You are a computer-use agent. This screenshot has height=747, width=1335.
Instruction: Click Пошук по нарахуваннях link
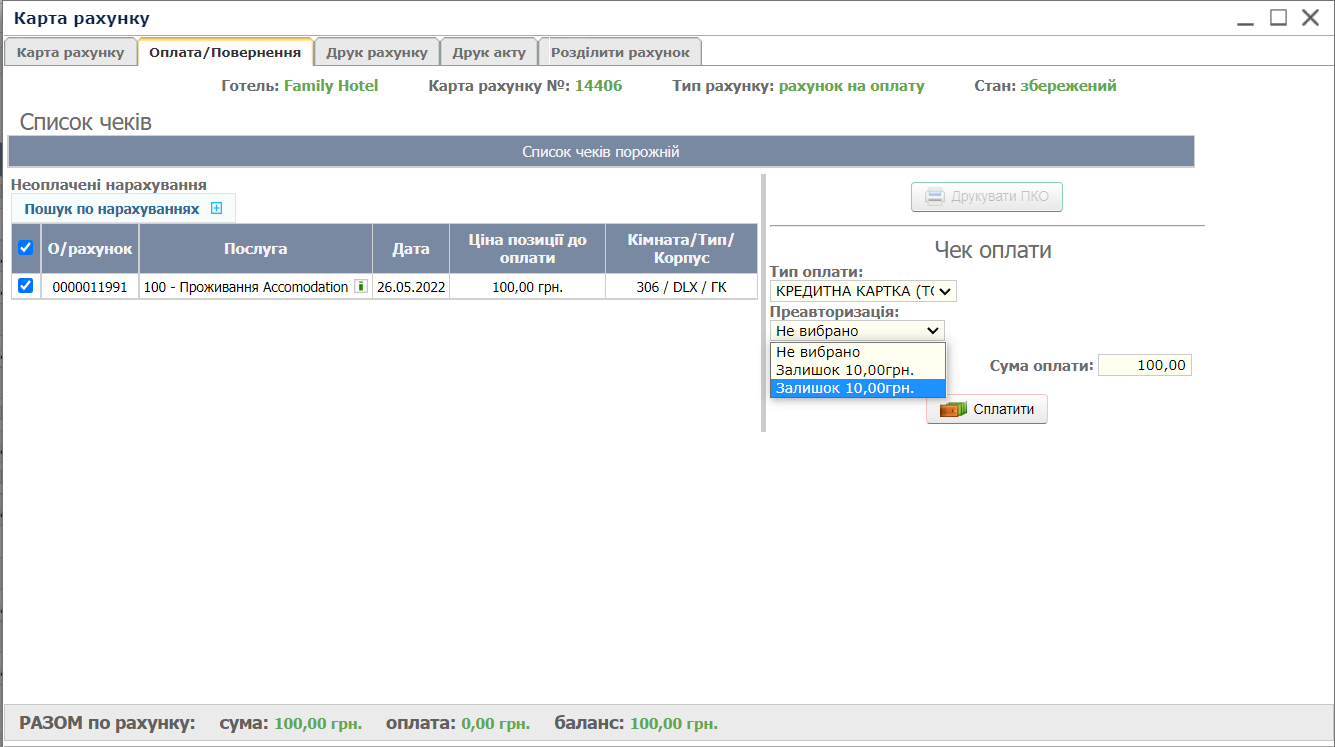pyautogui.click(x=112, y=209)
